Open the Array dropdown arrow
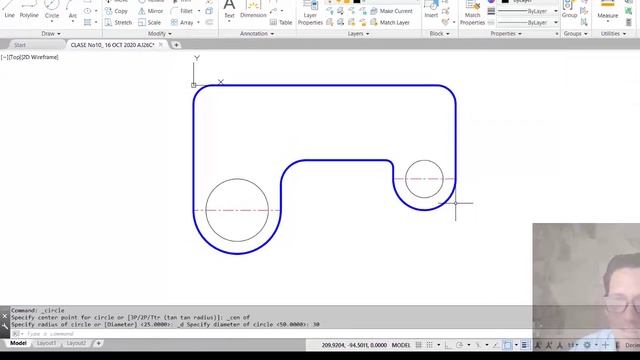This screenshot has height=360, width=640. 198,22
